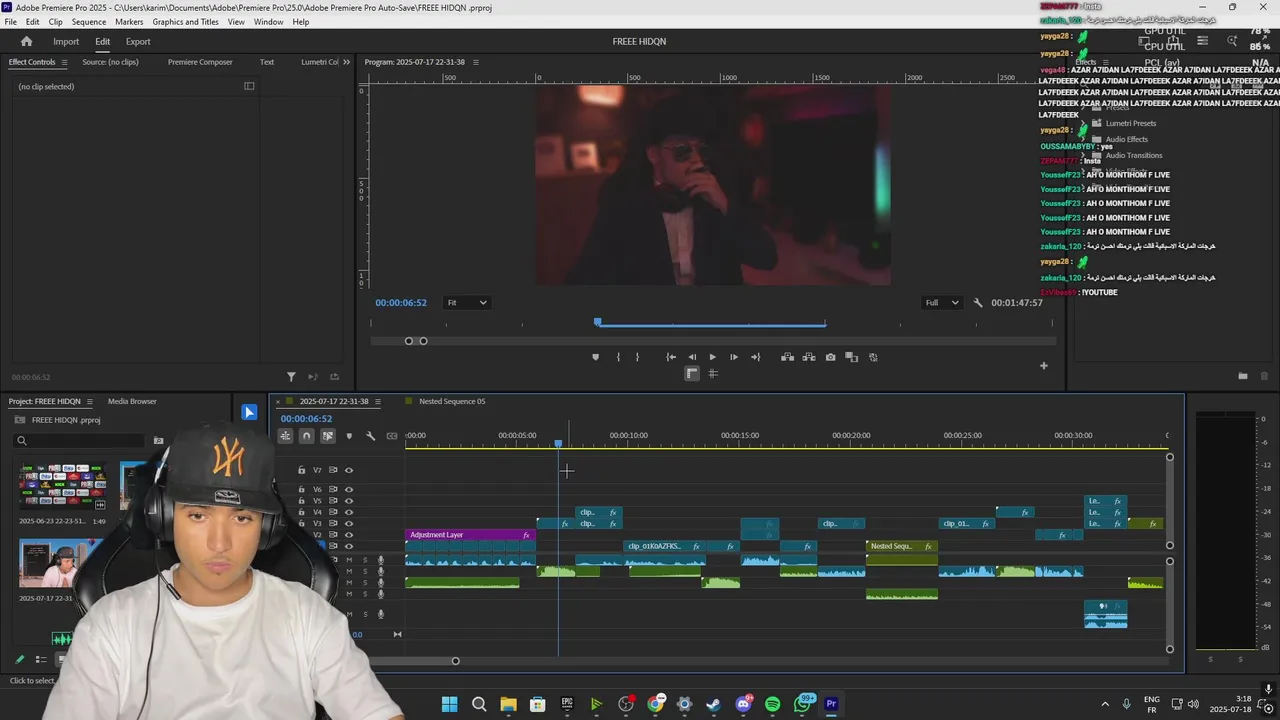Image resolution: width=1280 pixels, height=720 pixels.
Task: Open the Graphics and Titles menu
Action: [x=185, y=22]
